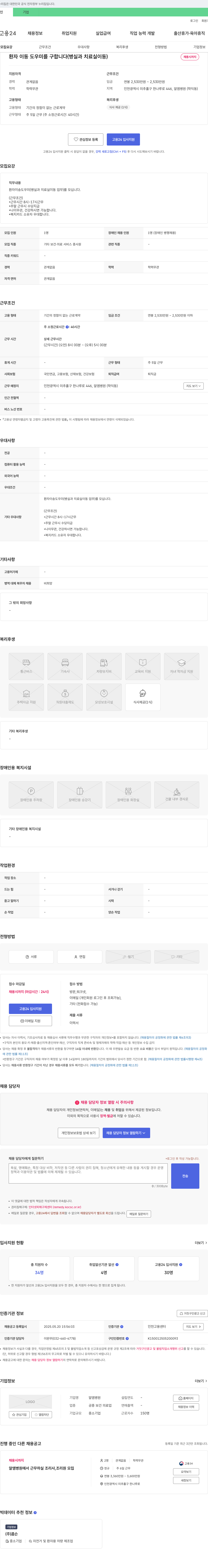Image resolution: width=208 pixels, height=1568 pixels.
Task: Click the 교육비 지원 welfare icon
Action: click(143, 666)
